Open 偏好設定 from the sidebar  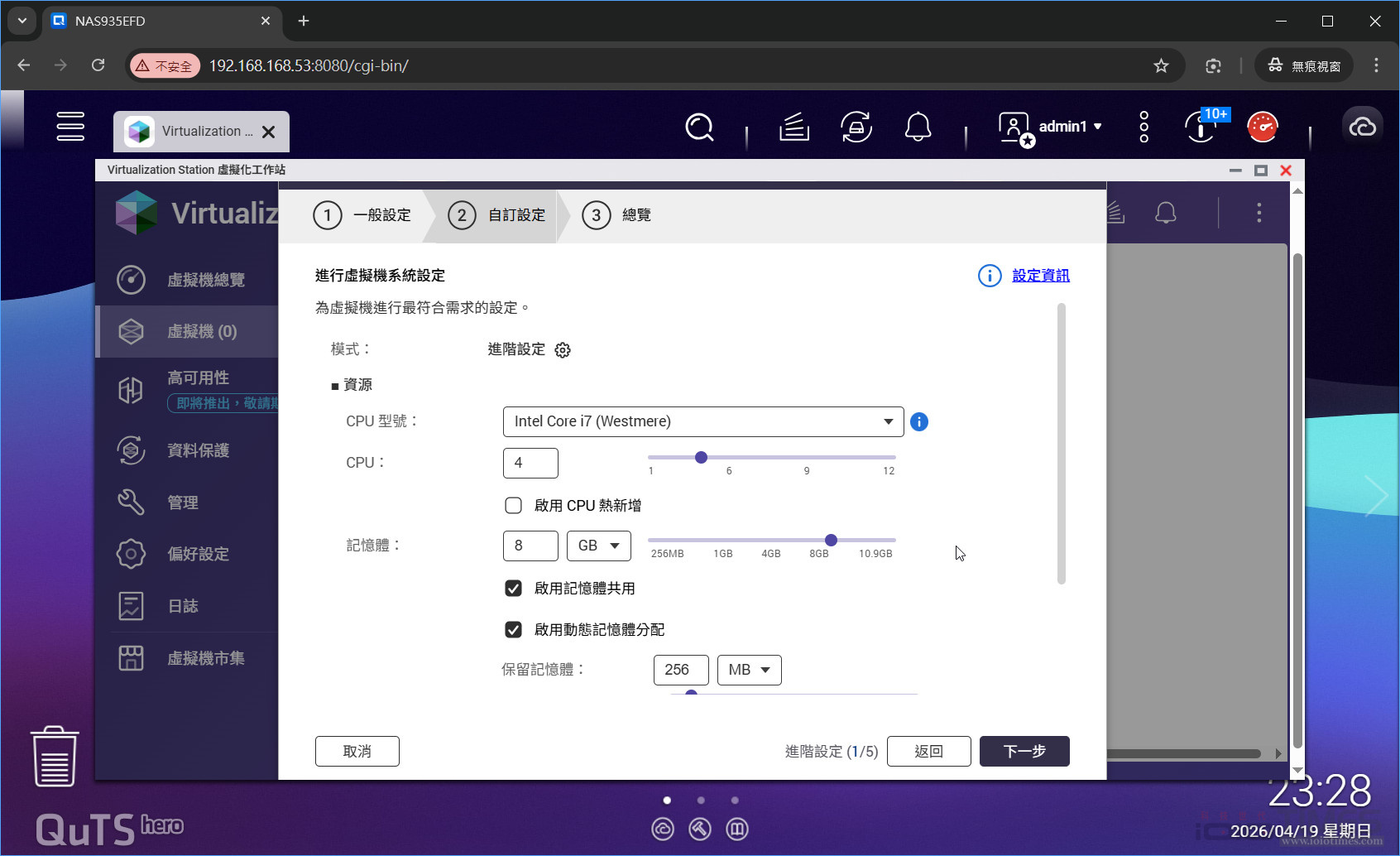[x=197, y=554]
